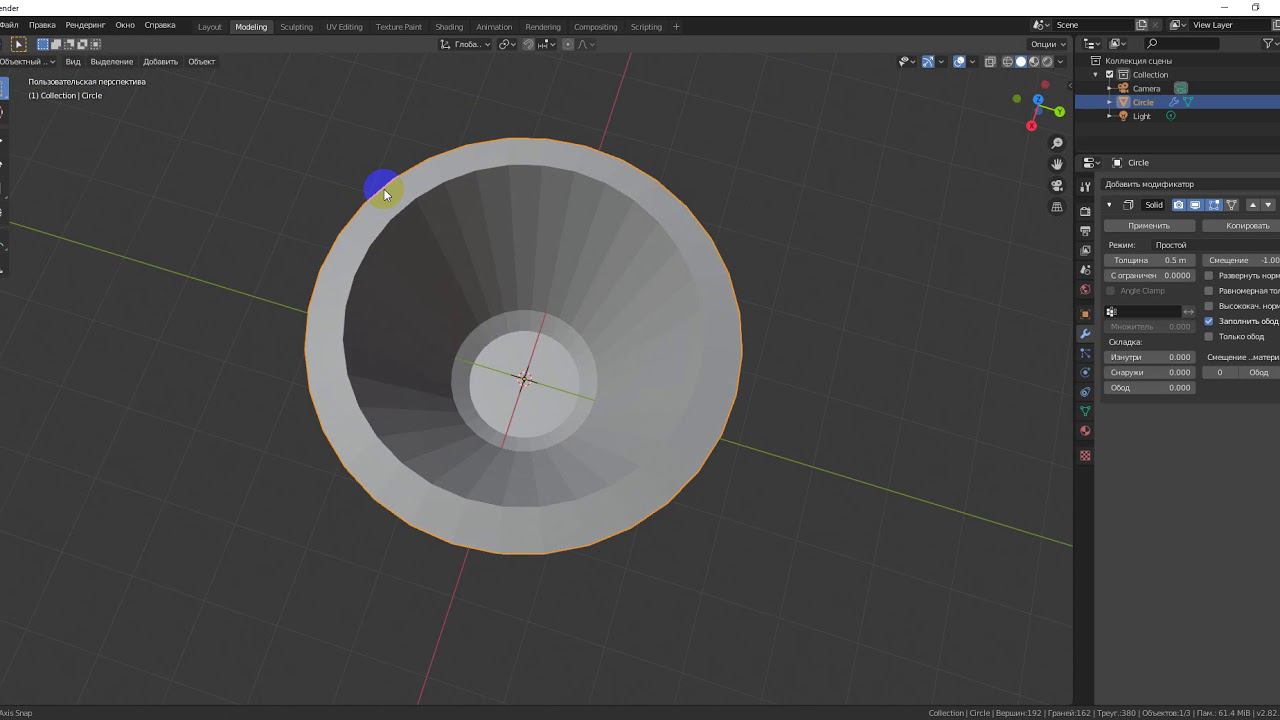Open the 'Опции' dropdown in viewport header

1048,44
